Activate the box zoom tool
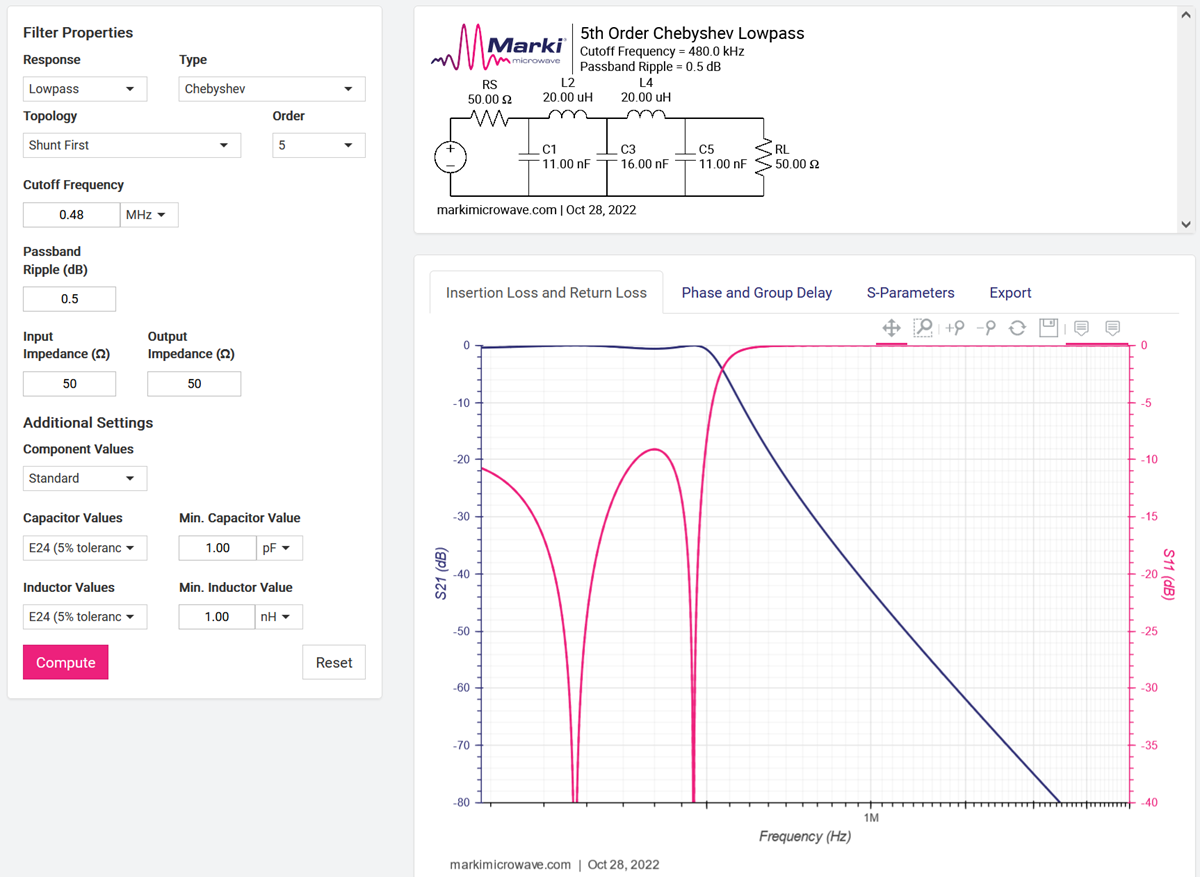 click(923, 328)
